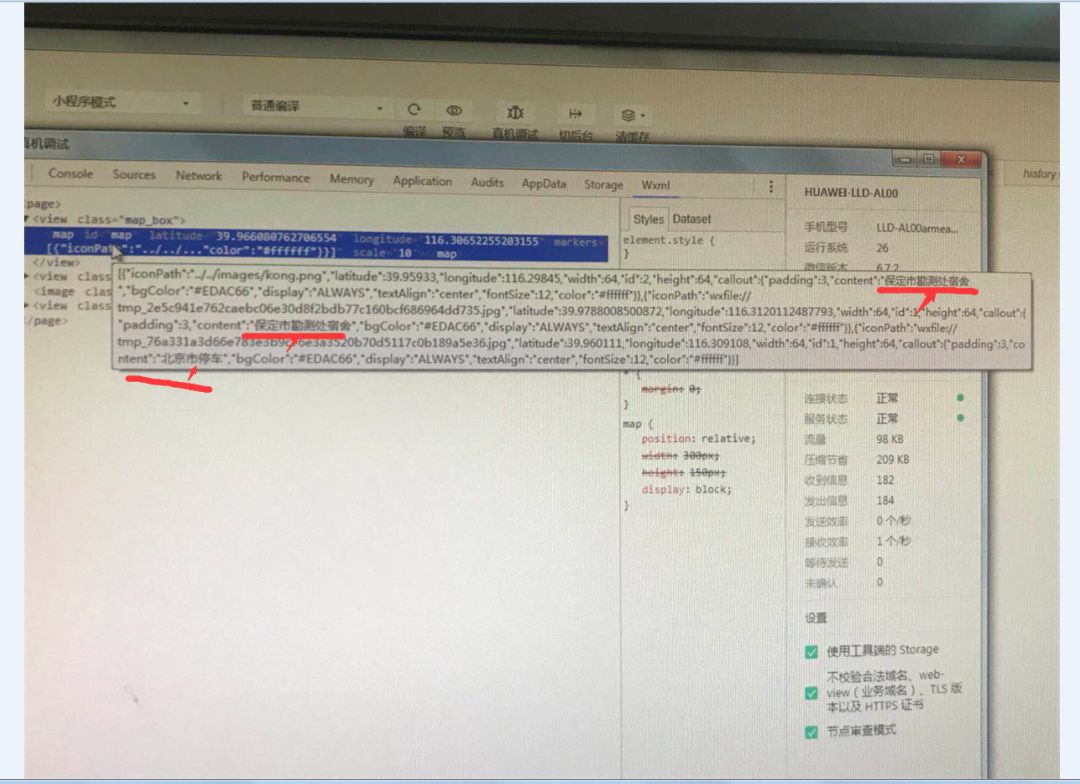1080x784 pixels.
Task: Select the Dataset sub-tab
Action: [x=692, y=219]
